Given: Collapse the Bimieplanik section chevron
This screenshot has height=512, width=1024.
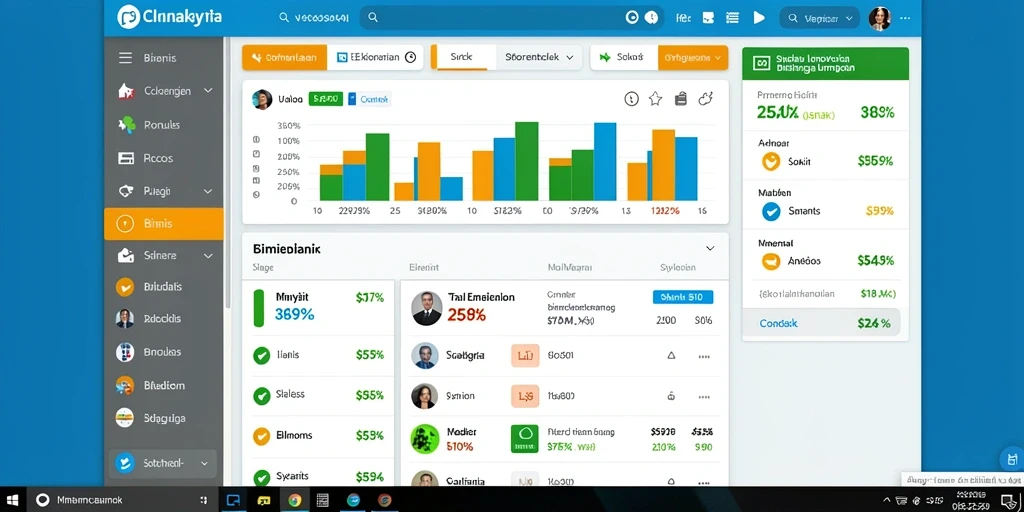Looking at the screenshot, I should [710, 248].
